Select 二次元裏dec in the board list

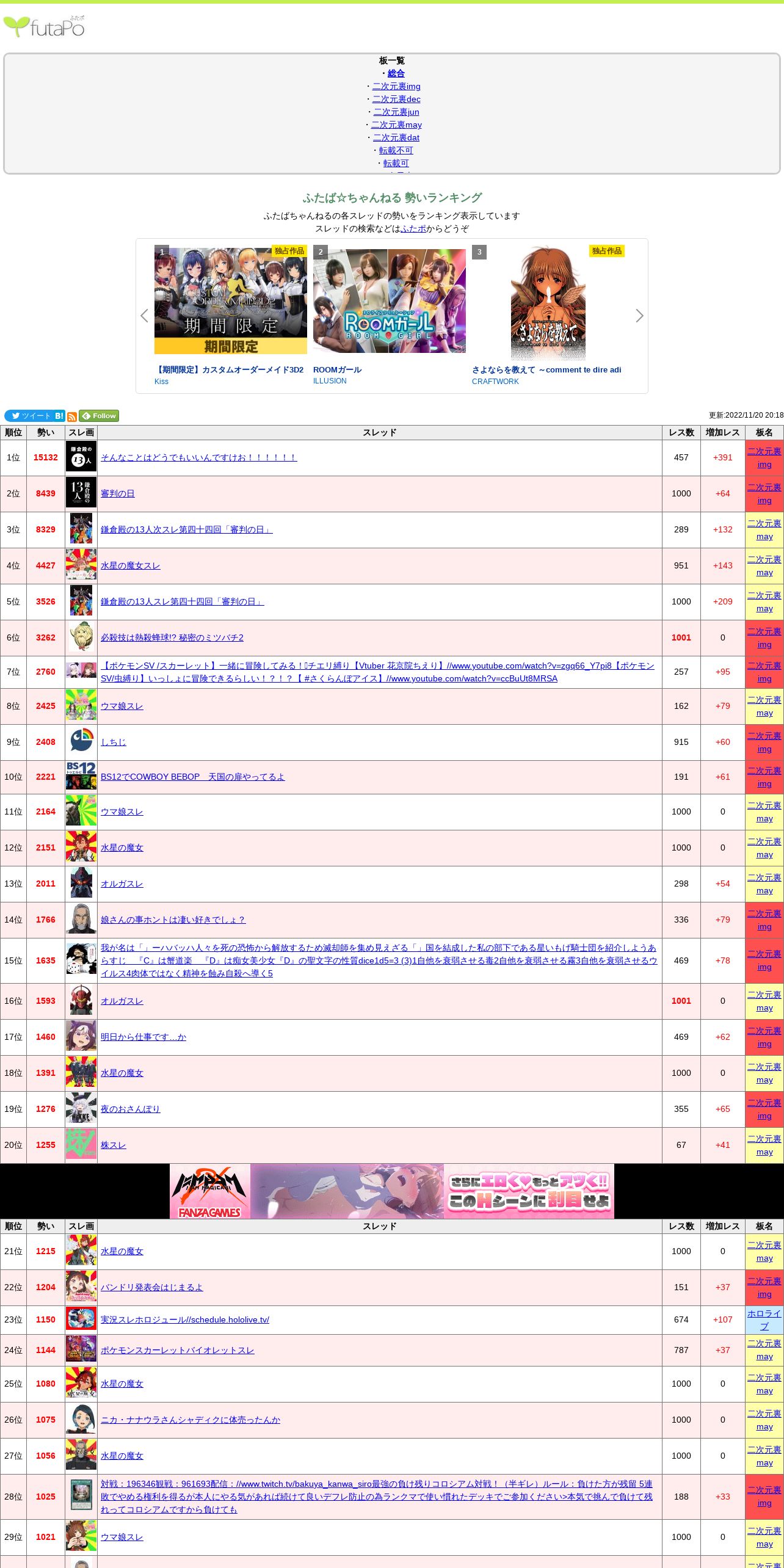396,99
